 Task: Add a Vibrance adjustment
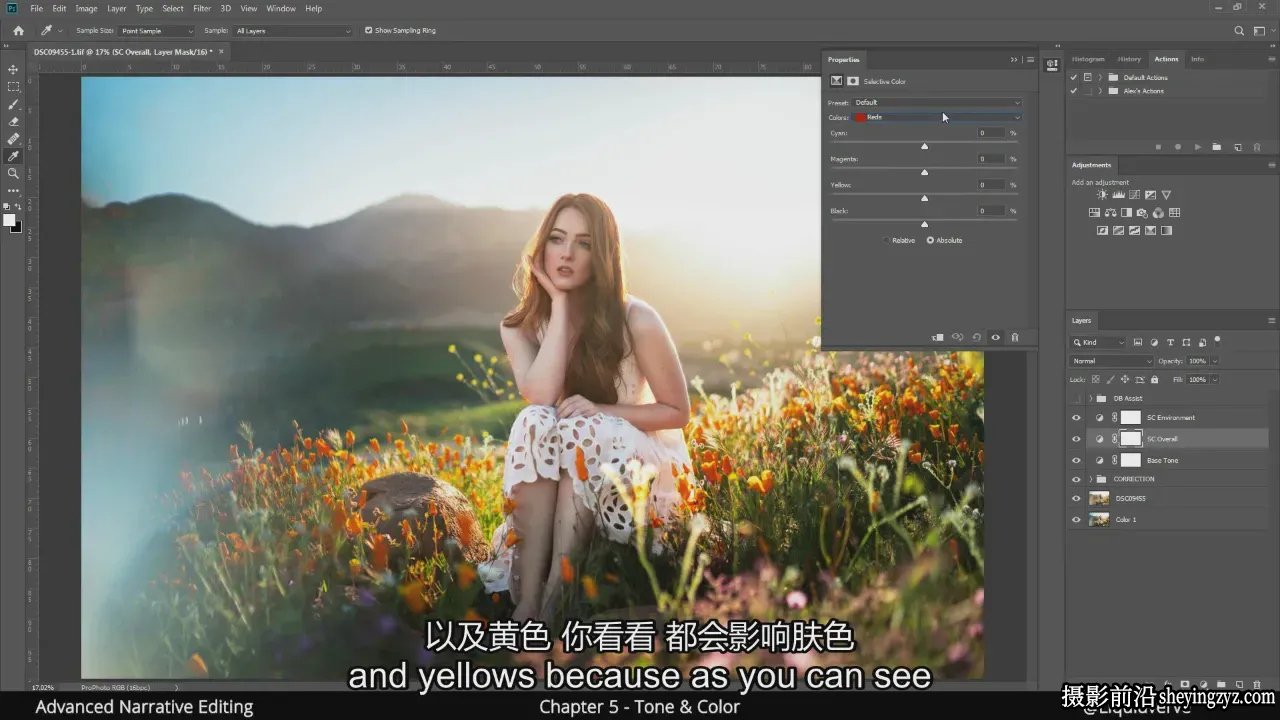click(1166, 195)
